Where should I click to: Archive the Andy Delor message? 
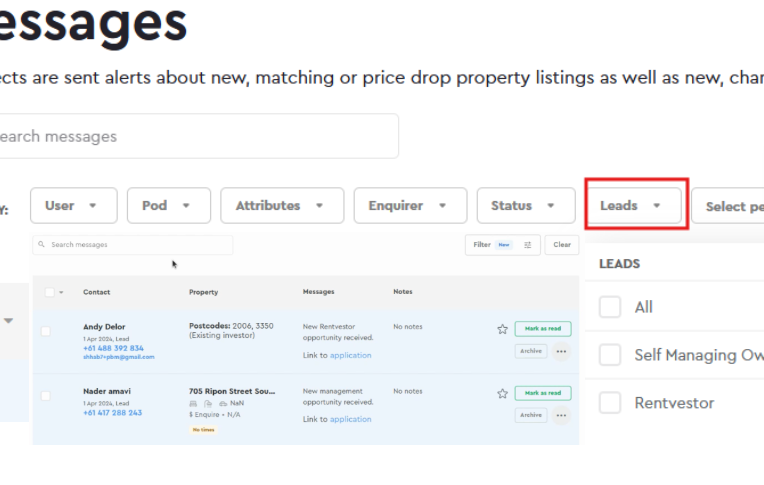click(531, 351)
